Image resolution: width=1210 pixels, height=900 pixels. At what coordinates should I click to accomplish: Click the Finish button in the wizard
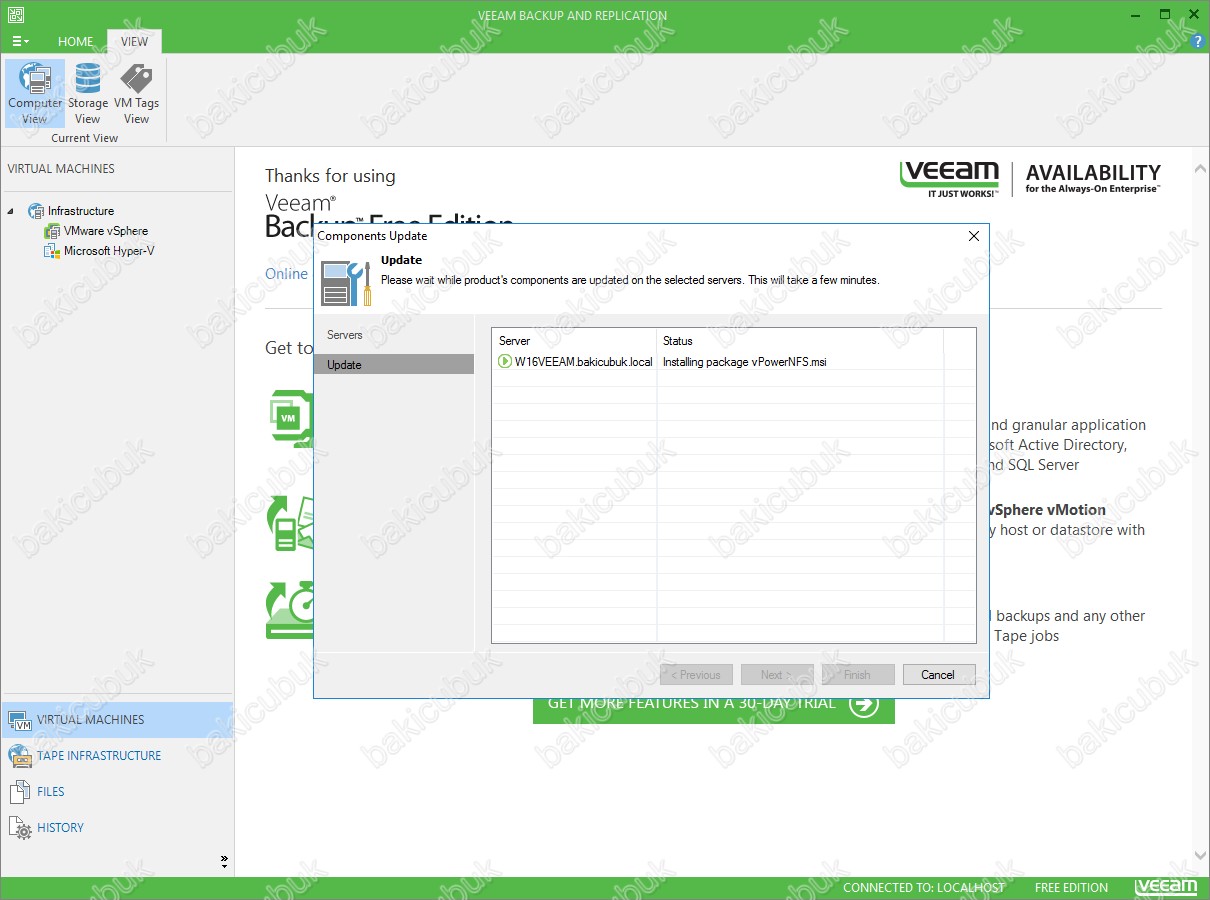tap(858, 675)
